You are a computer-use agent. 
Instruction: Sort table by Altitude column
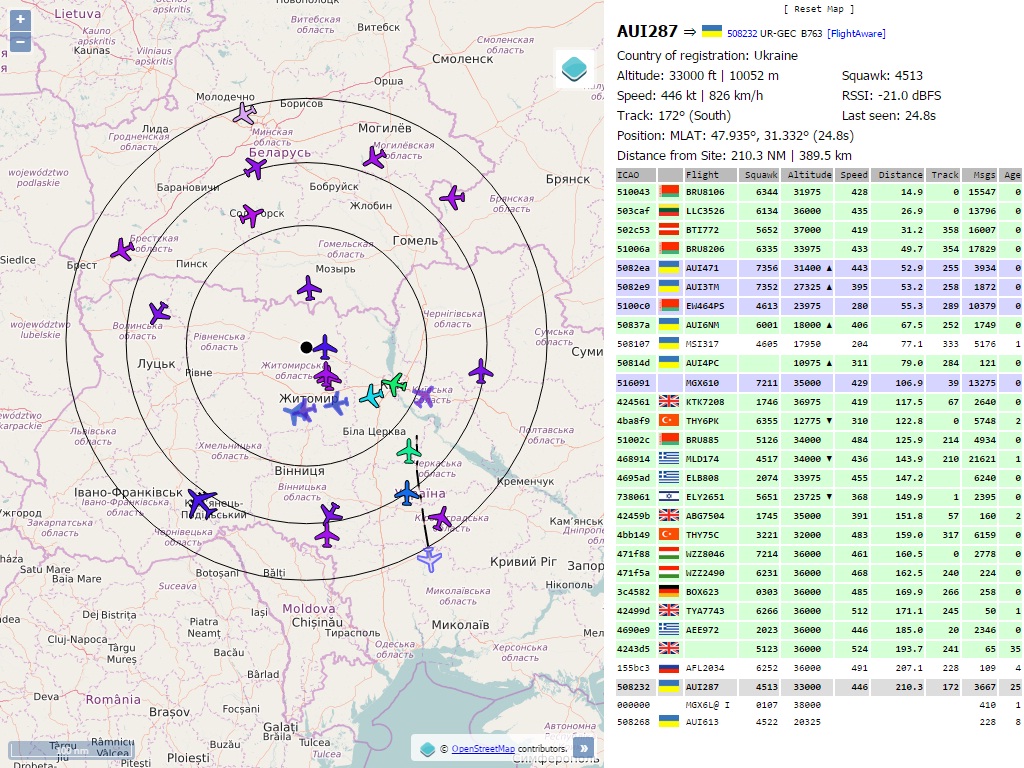(x=808, y=175)
